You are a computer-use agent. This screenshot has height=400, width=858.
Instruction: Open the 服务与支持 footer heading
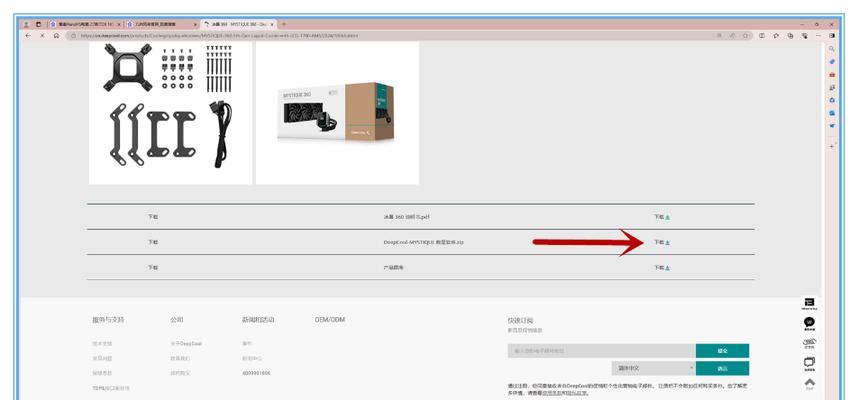coord(108,320)
